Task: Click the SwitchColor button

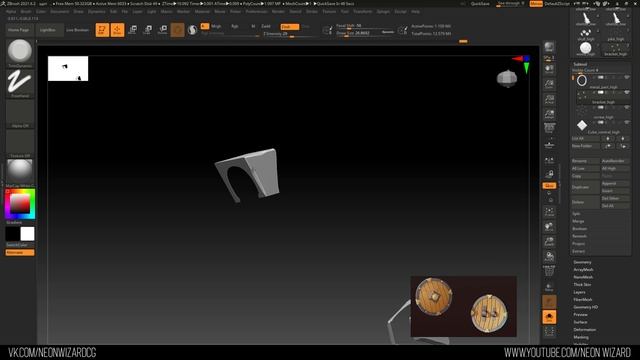Action: pos(20,245)
